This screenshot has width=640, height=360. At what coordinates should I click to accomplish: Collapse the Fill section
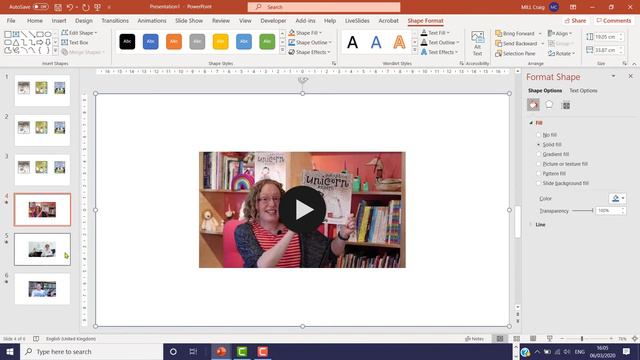tap(531, 123)
